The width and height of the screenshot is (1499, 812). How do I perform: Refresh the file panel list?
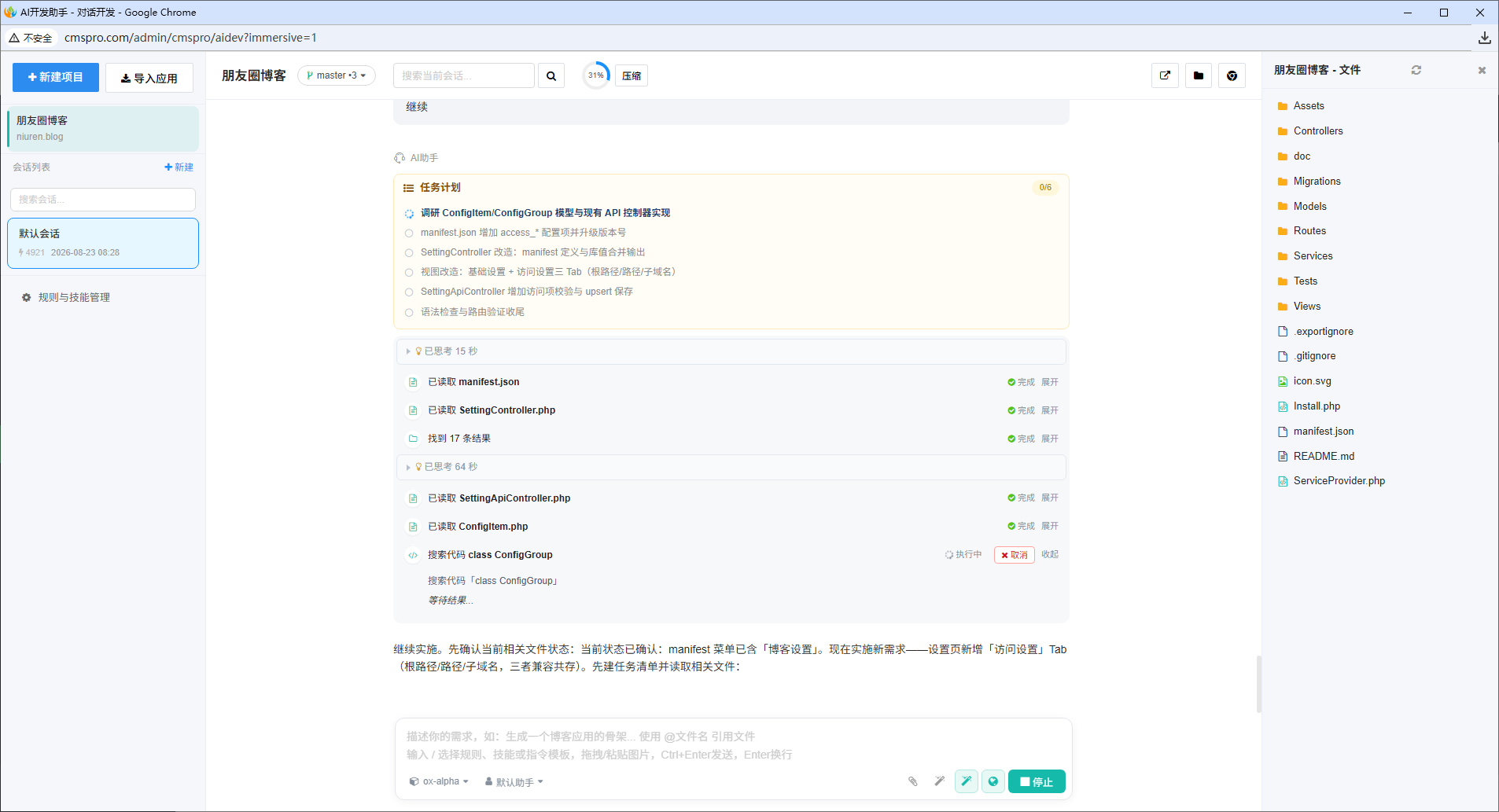coord(1416,70)
